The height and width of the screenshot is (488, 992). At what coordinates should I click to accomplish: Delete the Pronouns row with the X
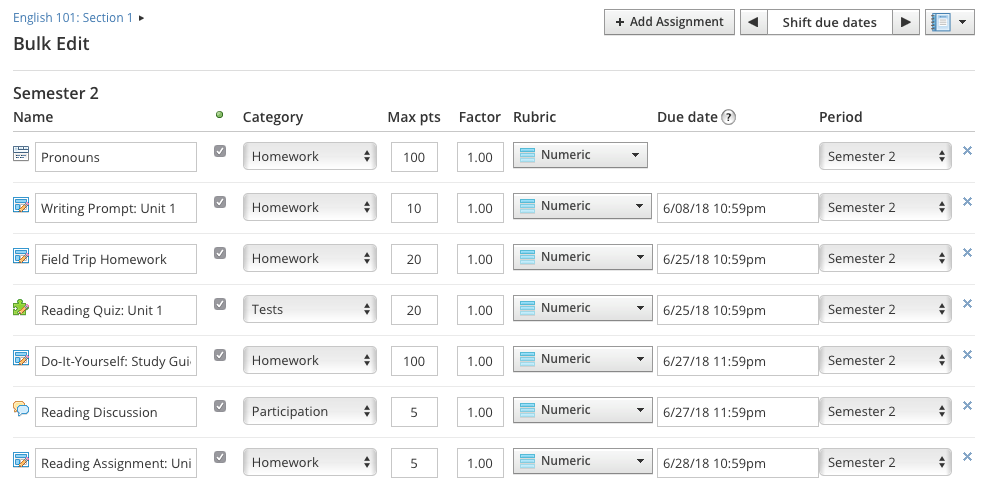966,151
